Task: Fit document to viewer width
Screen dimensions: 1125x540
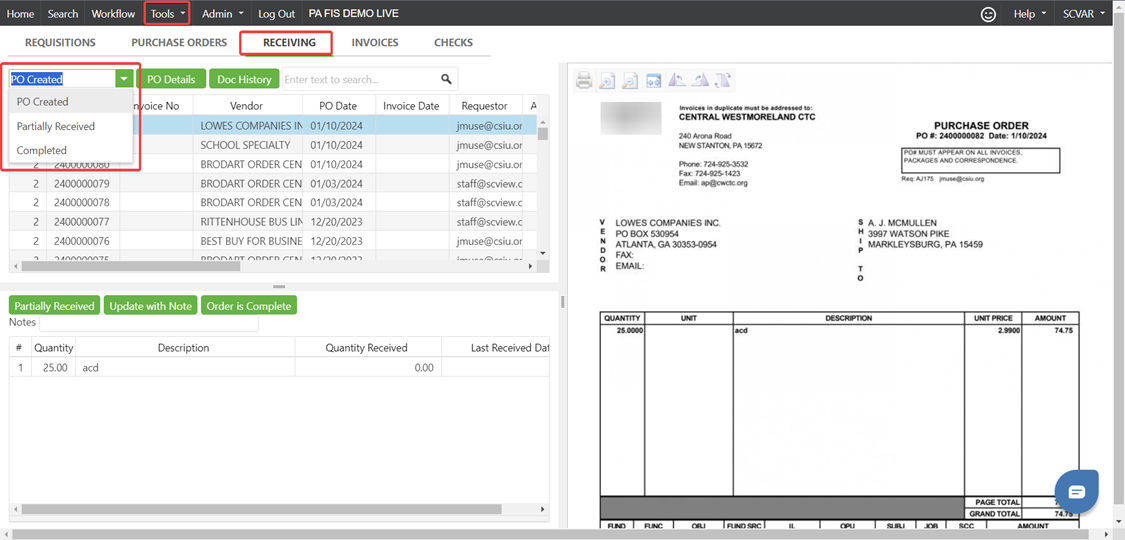Action: tap(653, 81)
